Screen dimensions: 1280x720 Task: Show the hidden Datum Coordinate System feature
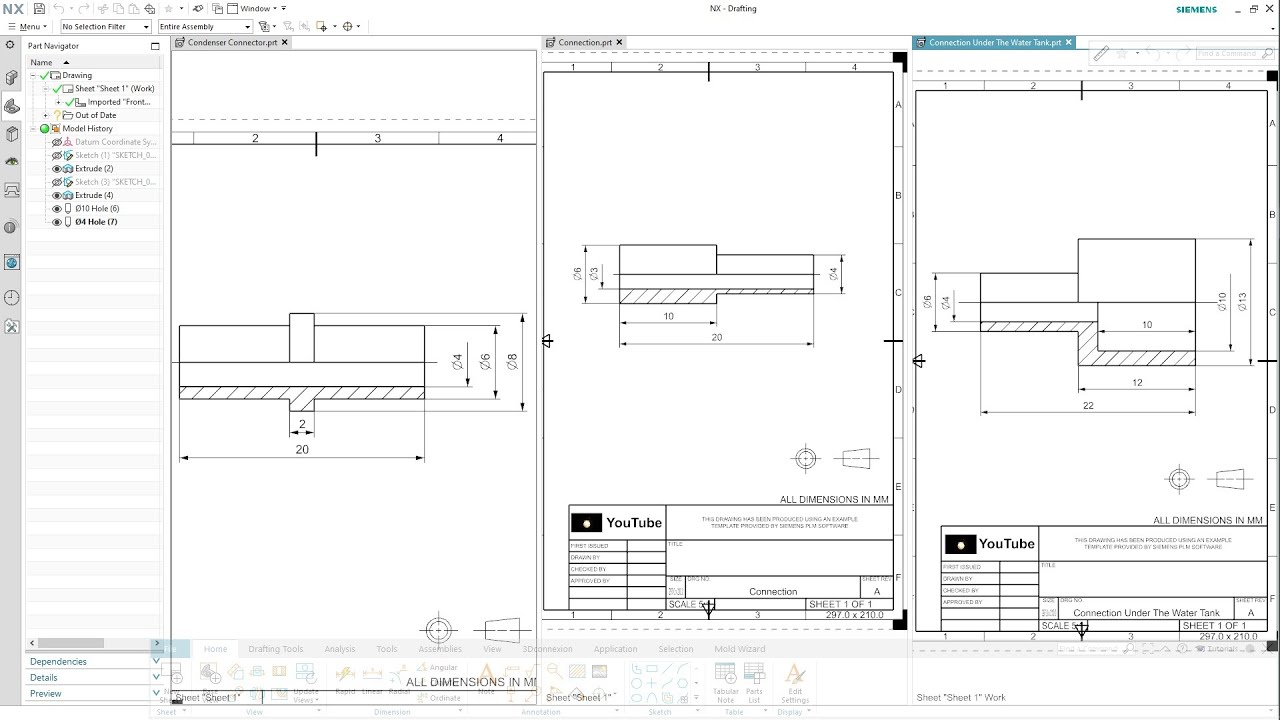pyautogui.click(x=57, y=142)
